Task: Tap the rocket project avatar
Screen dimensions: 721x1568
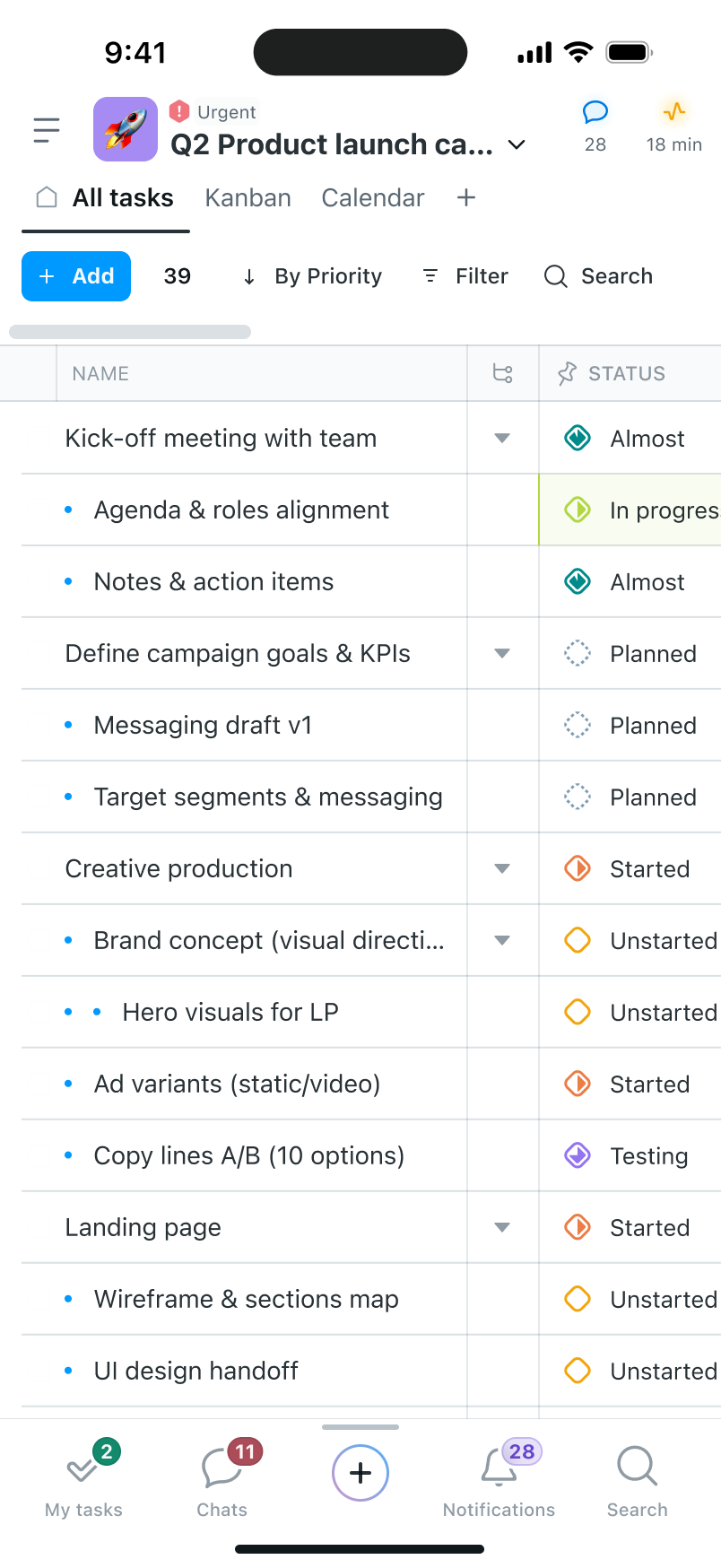Action: click(x=126, y=129)
